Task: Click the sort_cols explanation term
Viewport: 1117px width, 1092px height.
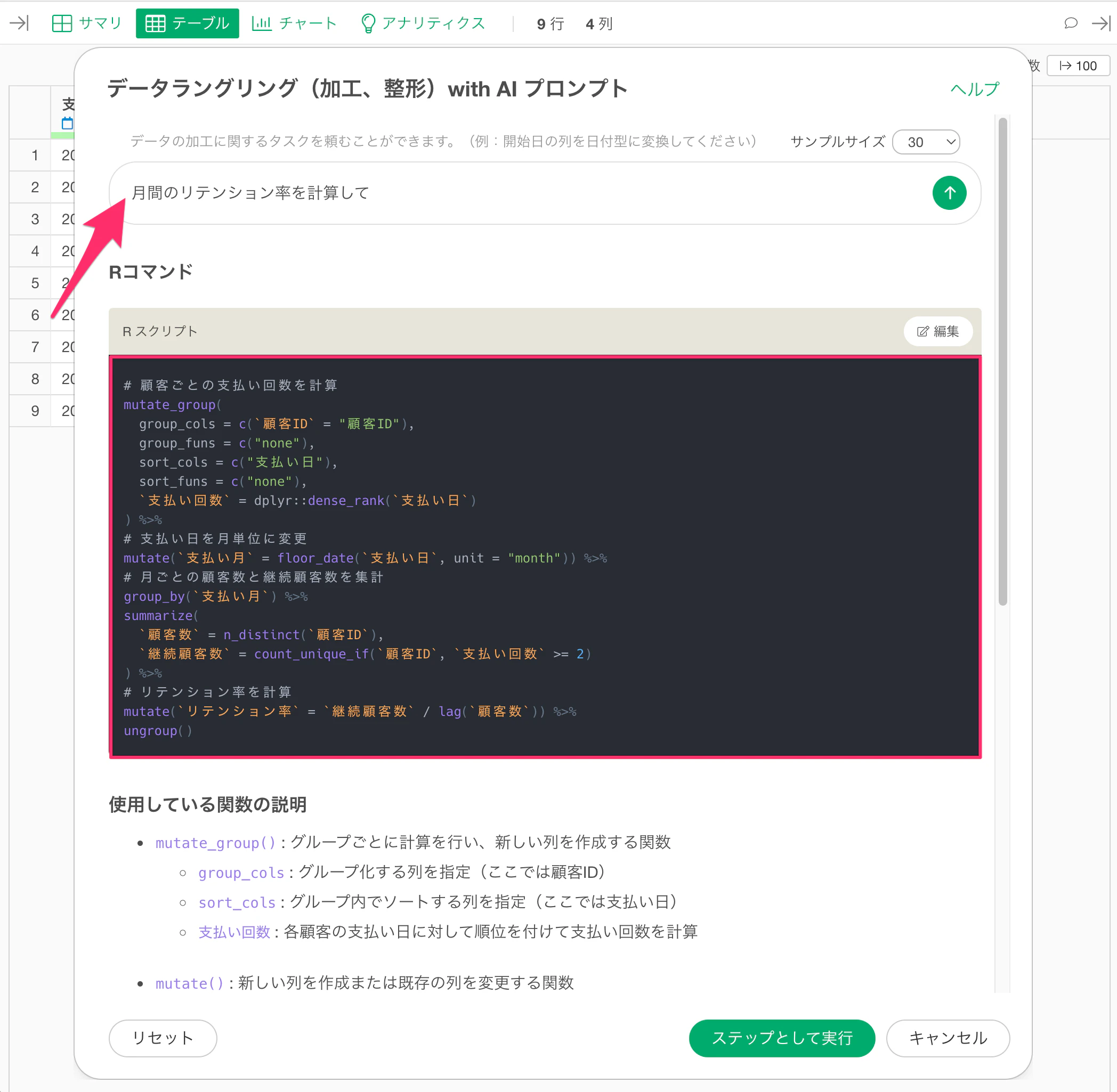Action: [x=237, y=902]
